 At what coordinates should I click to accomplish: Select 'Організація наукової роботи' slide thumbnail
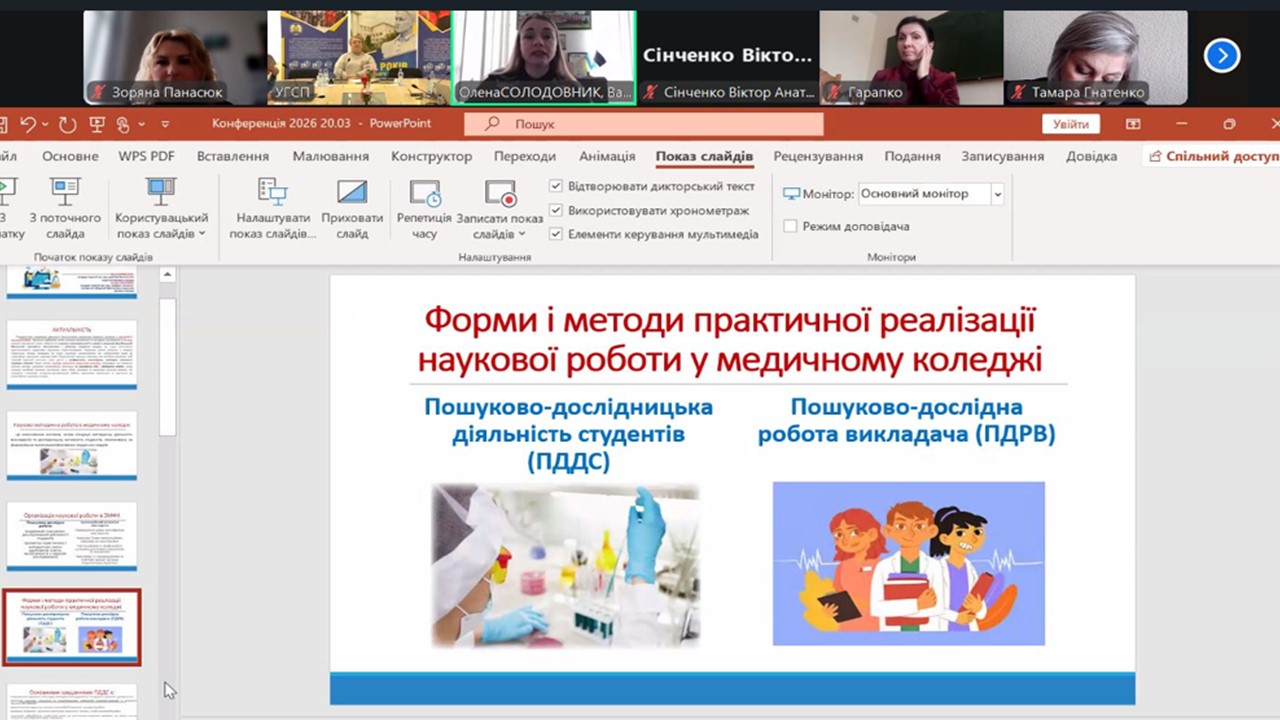pos(72,535)
